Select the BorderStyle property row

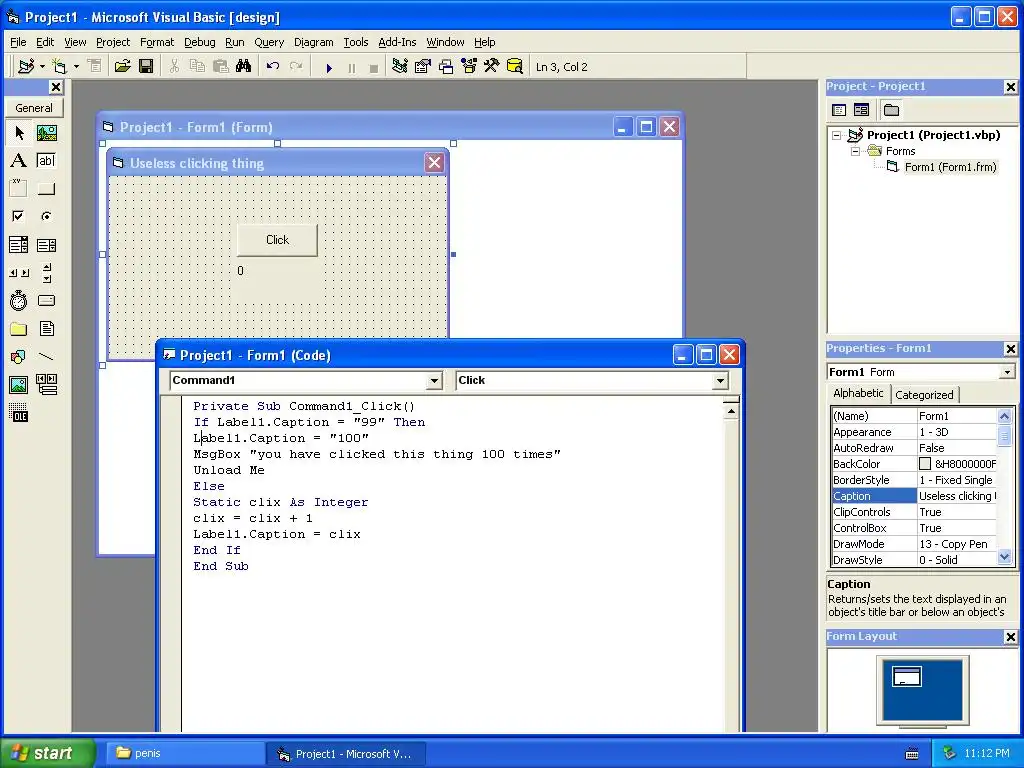tap(914, 480)
